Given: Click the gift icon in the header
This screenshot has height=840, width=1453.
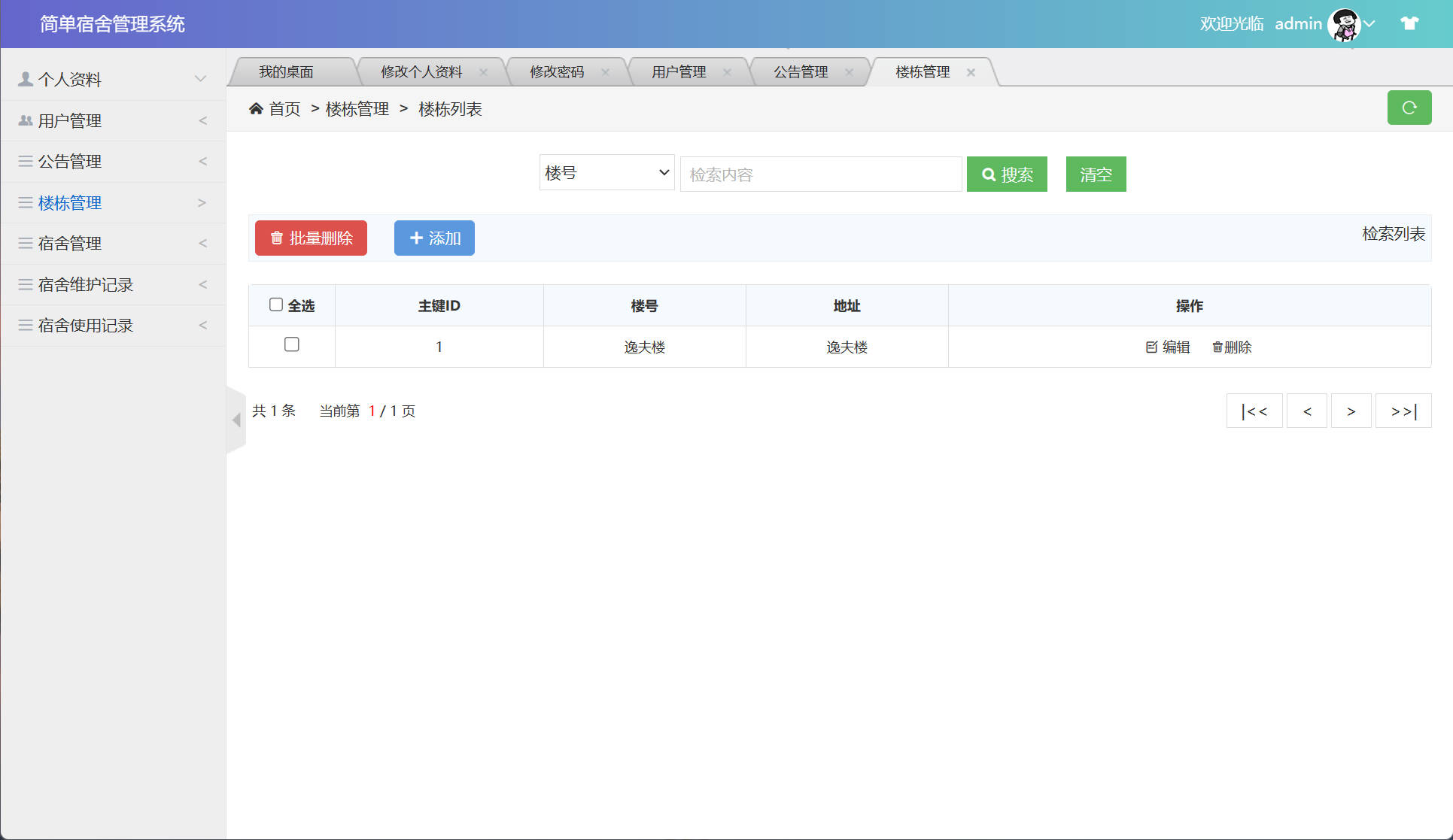Looking at the screenshot, I should (x=1409, y=23).
